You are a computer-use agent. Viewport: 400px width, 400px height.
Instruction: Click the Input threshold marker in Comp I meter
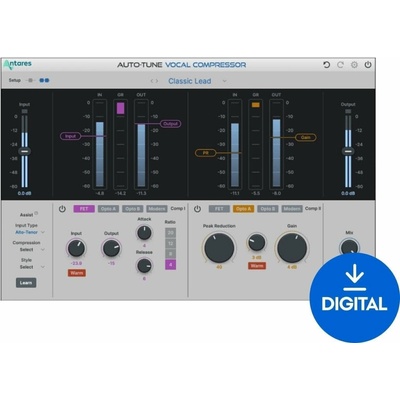[70, 136]
